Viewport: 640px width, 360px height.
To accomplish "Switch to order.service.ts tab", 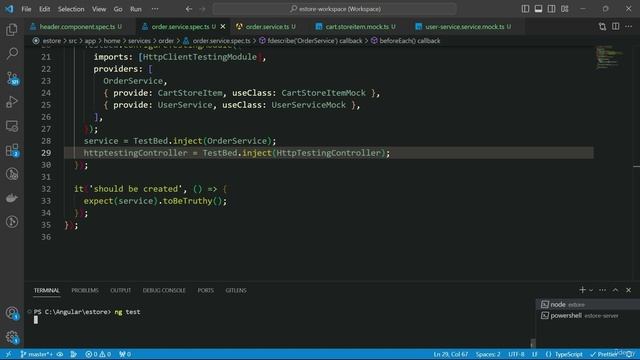I will [x=267, y=27].
